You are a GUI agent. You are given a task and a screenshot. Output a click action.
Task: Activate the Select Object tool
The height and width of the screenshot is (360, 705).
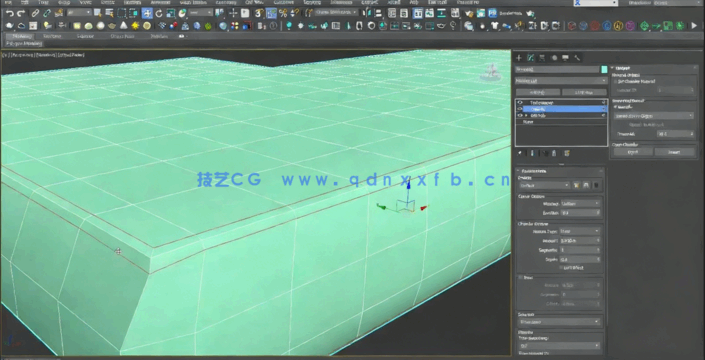tap(98, 13)
